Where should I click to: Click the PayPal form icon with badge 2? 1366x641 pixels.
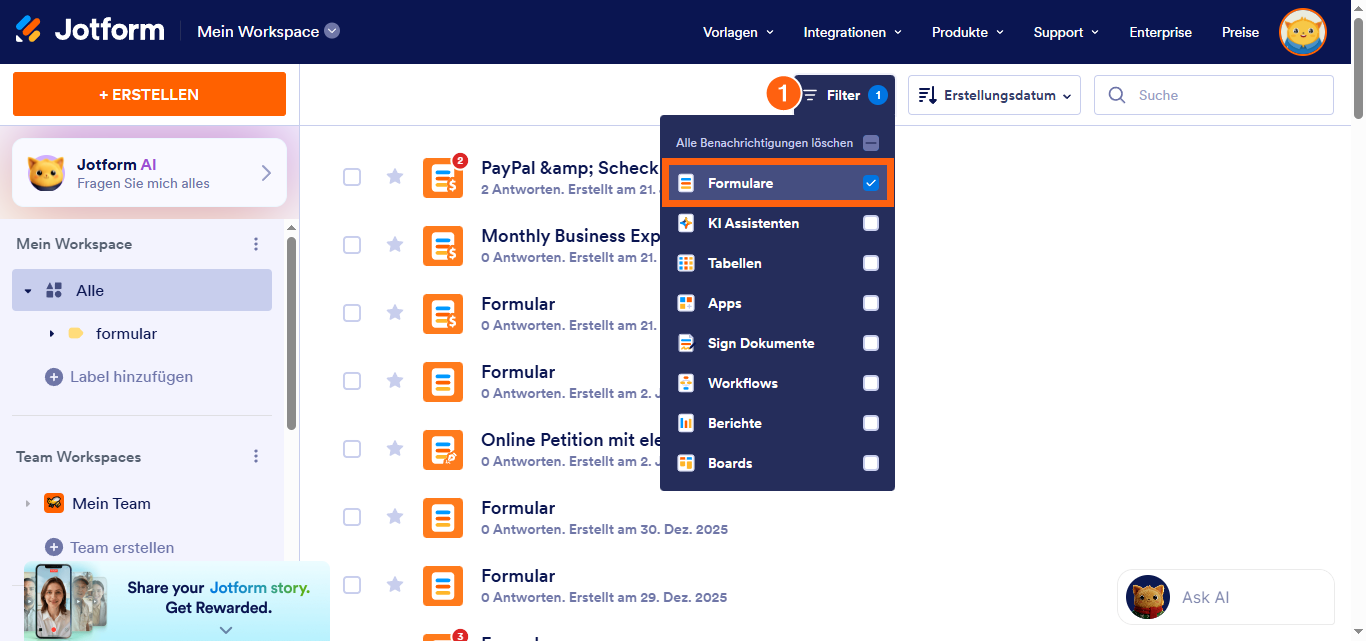click(x=443, y=177)
